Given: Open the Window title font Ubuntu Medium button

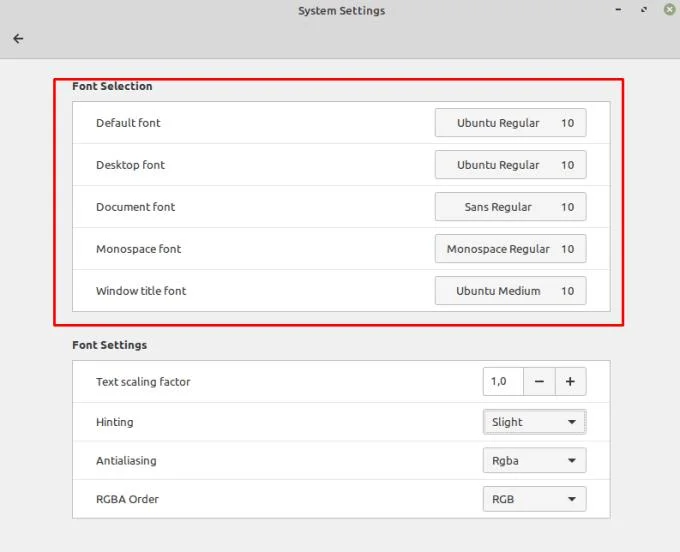Looking at the screenshot, I should (510, 291).
